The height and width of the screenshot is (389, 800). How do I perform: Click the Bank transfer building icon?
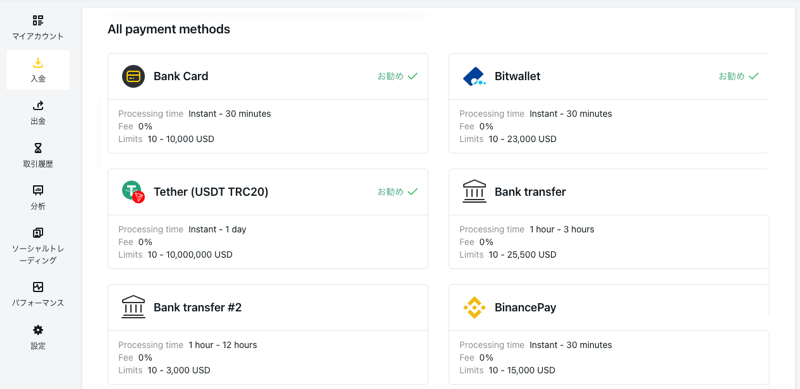point(474,192)
